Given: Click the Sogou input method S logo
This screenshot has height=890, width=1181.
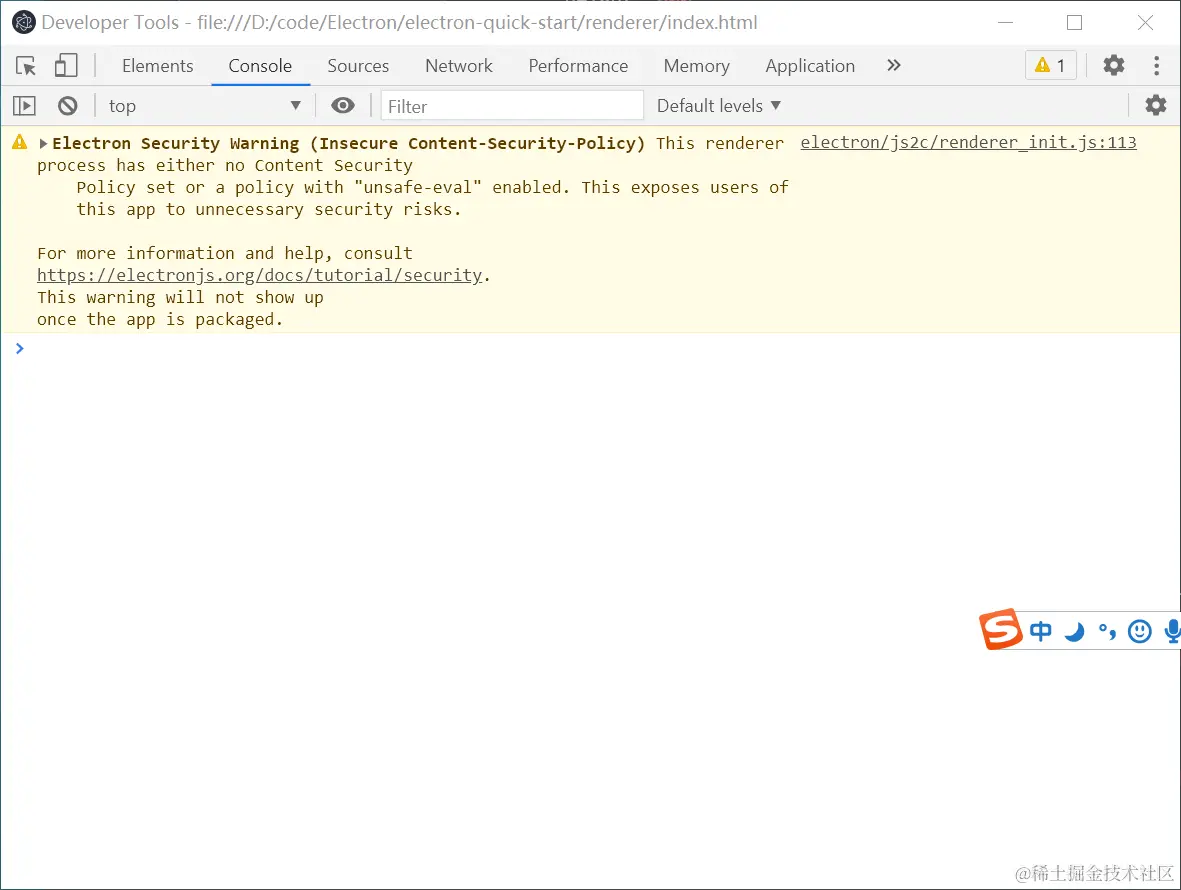Looking at the screenshot, I should click(x=1000, y=629).
